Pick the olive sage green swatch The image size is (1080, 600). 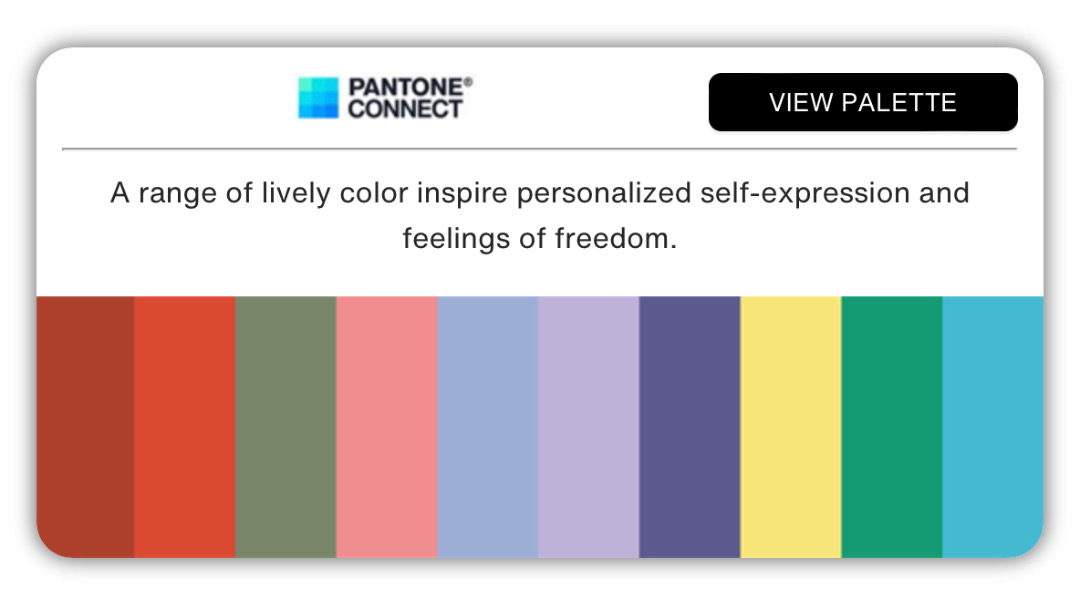click(286, 427)
